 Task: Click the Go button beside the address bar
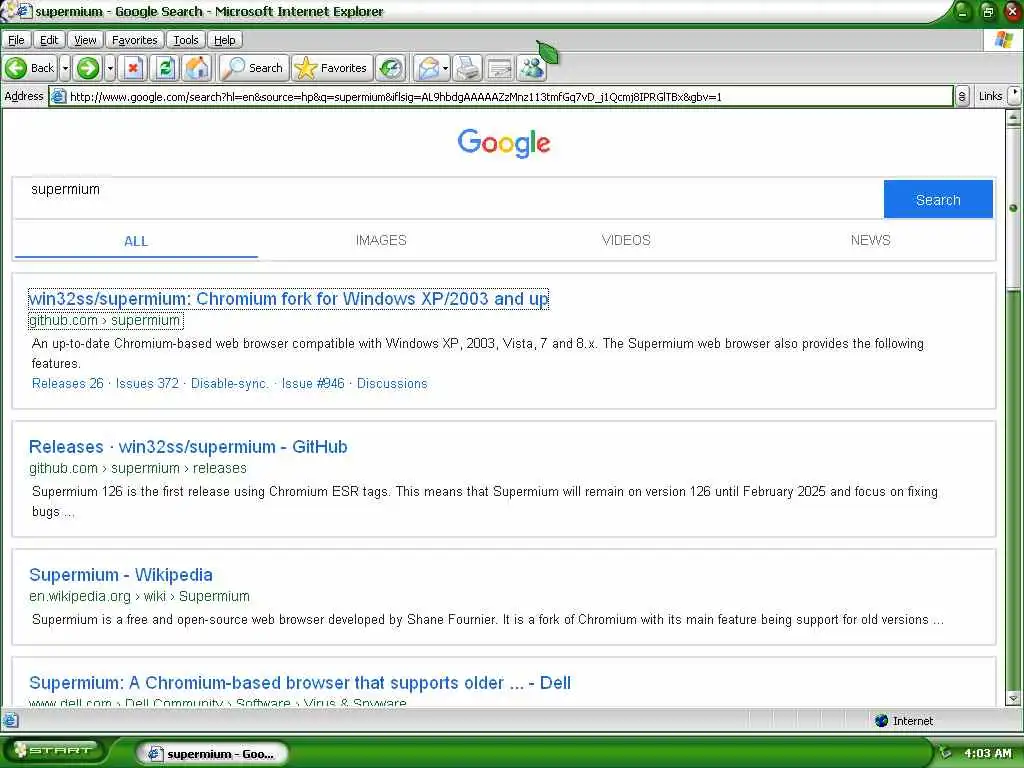(962, 97)
